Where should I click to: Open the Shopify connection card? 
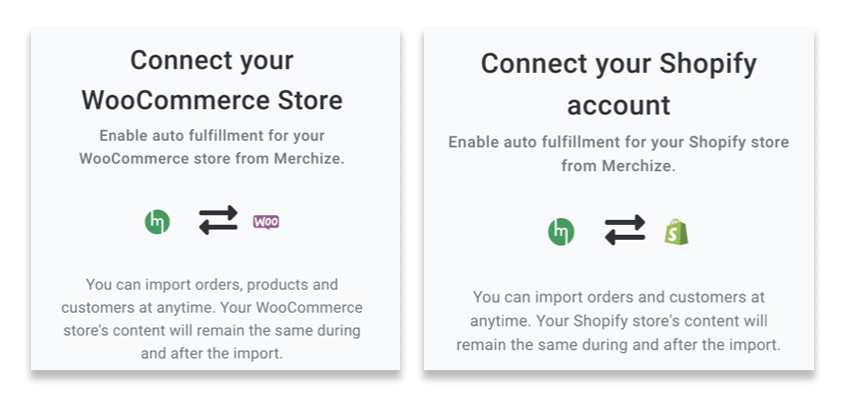619,198
